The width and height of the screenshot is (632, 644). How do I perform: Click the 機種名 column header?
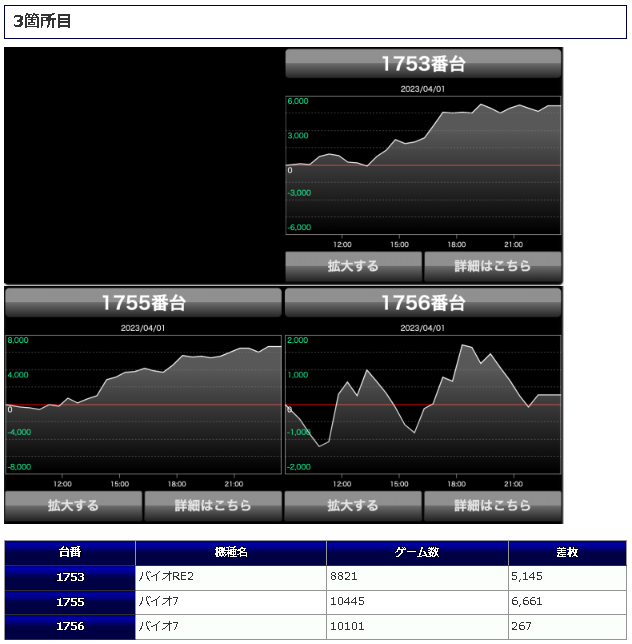coord(231,553)
